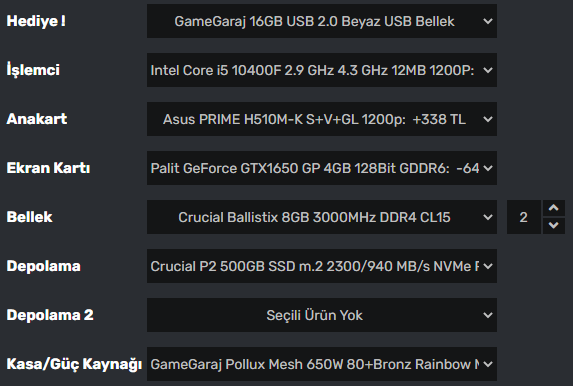This screenshot has width=573, height=386.
Task: Click chevron arrow on Bellek dropdown
Action: [487, 217]
